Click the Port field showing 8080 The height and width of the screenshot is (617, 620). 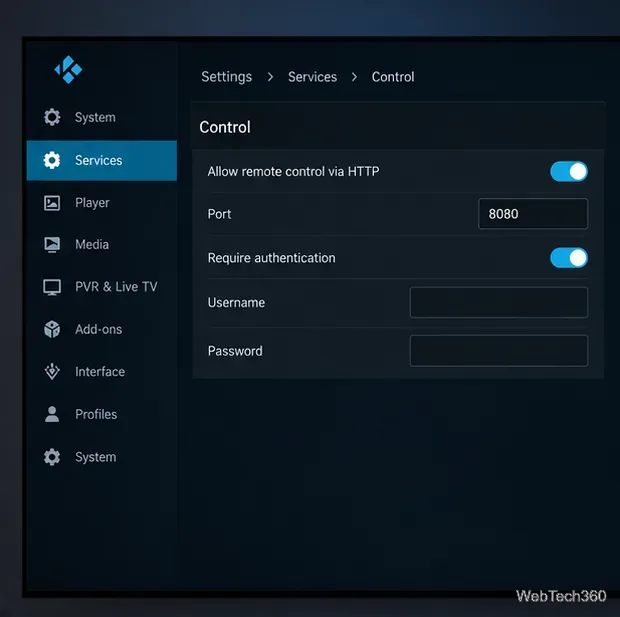533,214
